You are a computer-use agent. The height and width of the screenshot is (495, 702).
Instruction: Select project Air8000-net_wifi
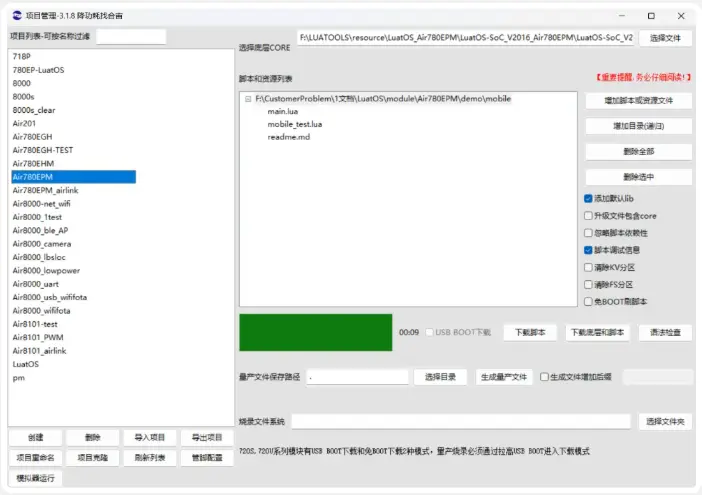pyautogui.click(x=42, y=204)
